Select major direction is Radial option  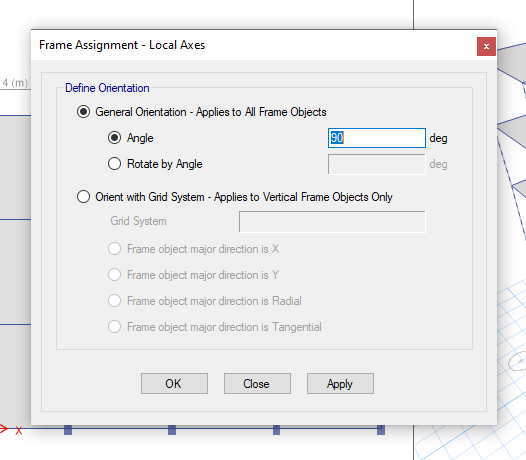[x=114, y=301]
